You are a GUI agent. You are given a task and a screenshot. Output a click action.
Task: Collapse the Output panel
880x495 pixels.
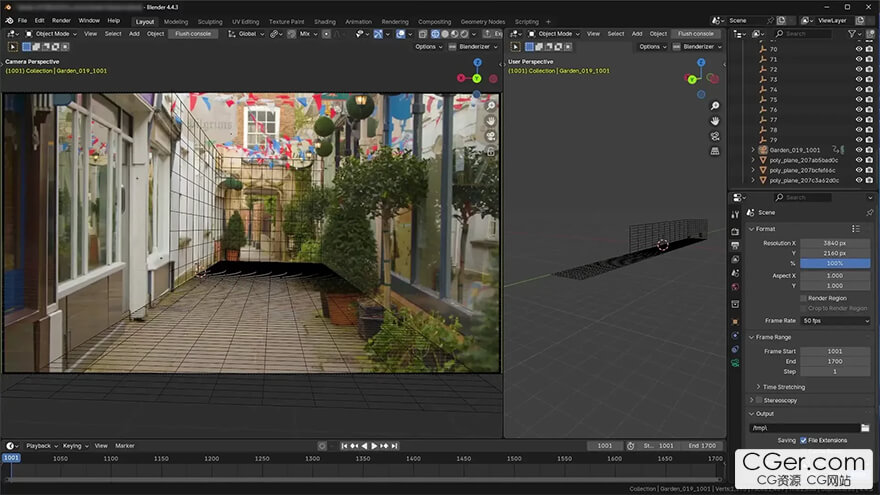pyautogui.click(x=751, y=414)
